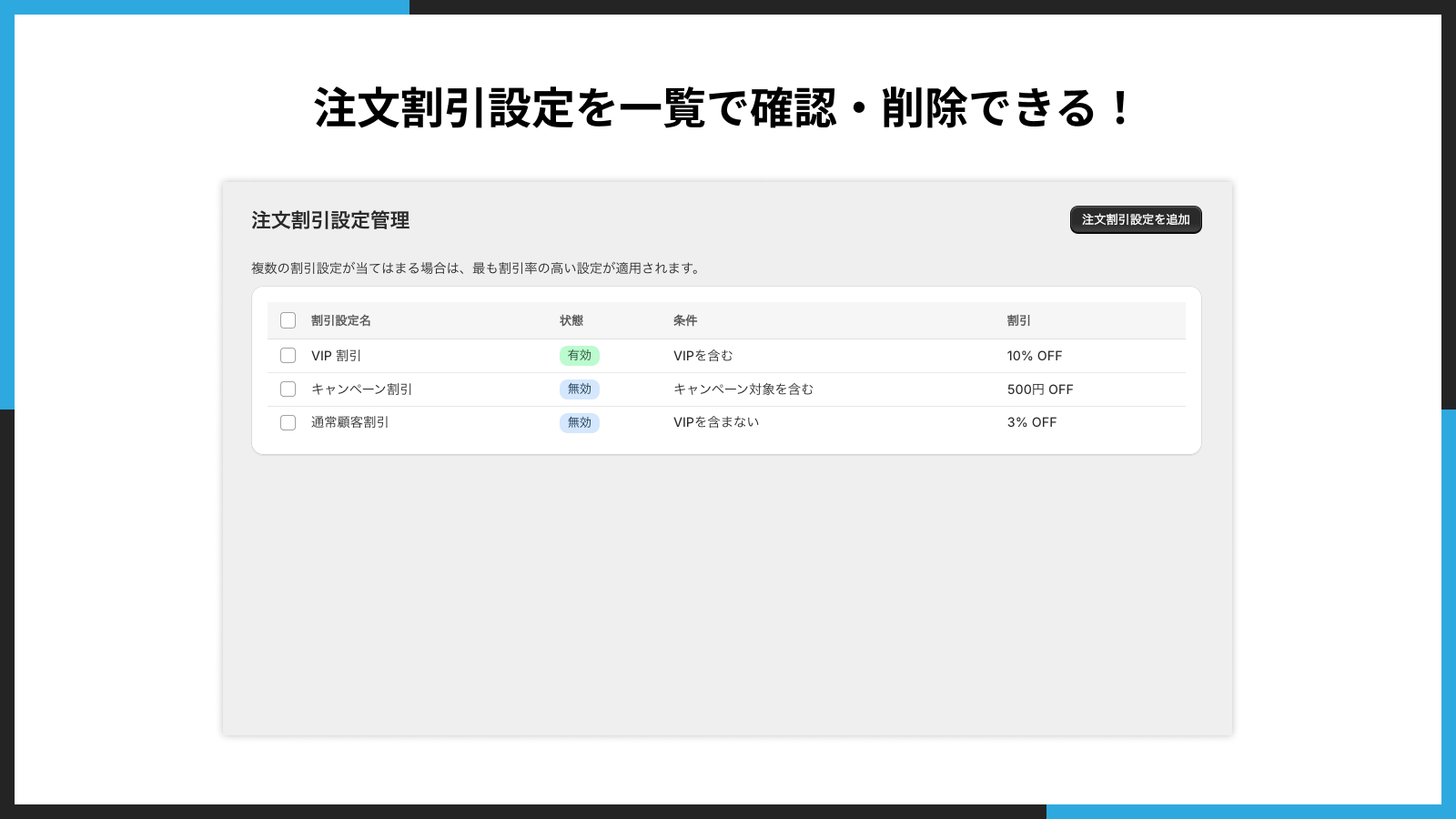Toggle the 有効 status badge for VIP 割引
Screen dimensions: 1456x819
579,356
